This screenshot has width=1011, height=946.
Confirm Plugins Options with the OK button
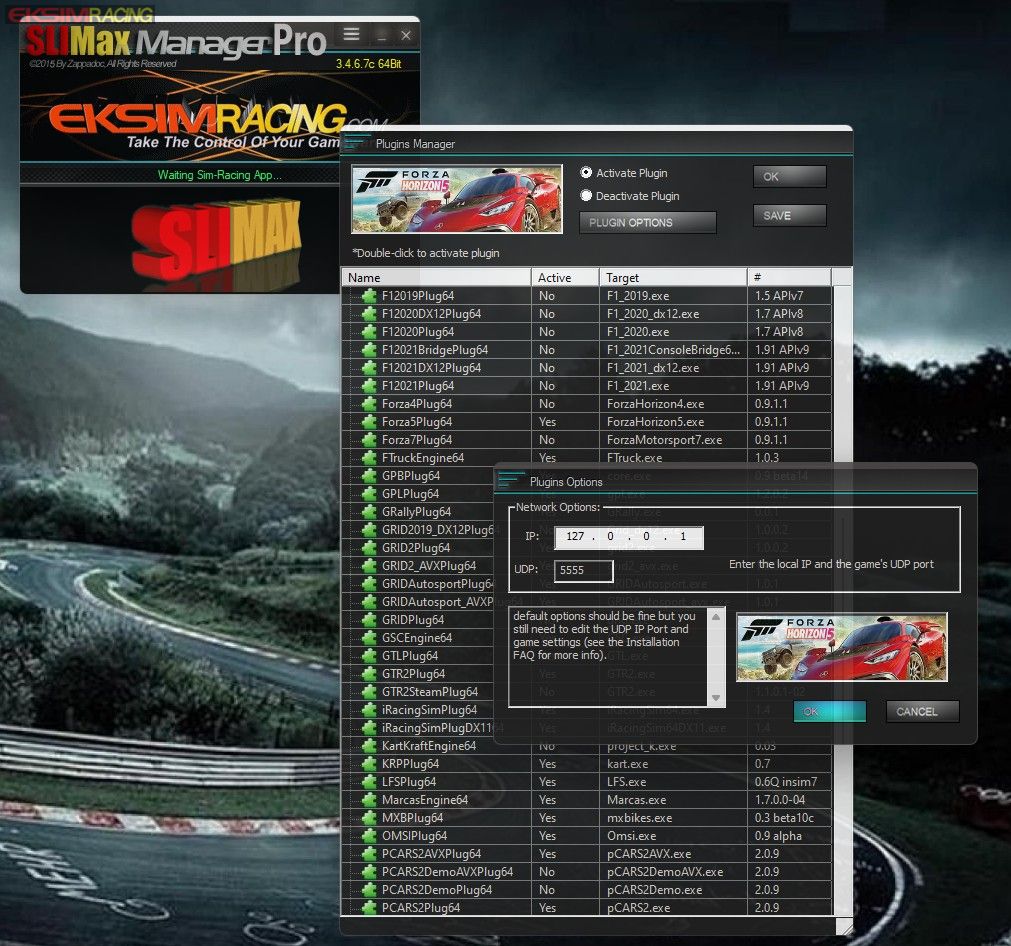coord(829,711)
